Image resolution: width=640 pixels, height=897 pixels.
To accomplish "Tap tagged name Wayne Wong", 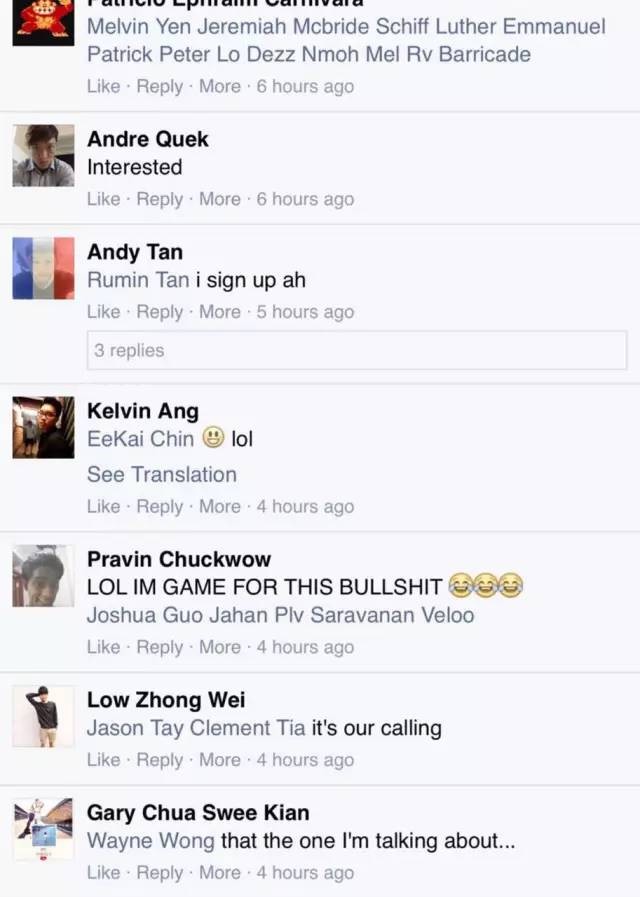I will 151,841.
